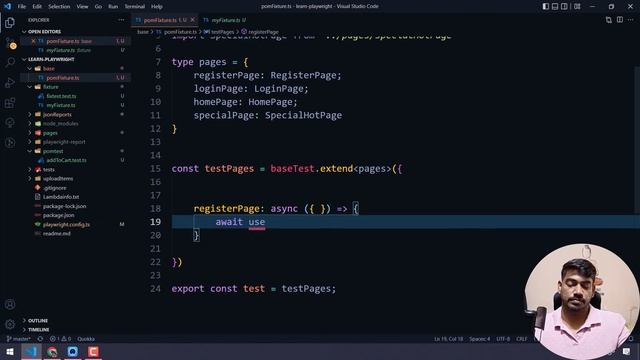
Task: Expand the playwright-report folder
Action: 64,142
